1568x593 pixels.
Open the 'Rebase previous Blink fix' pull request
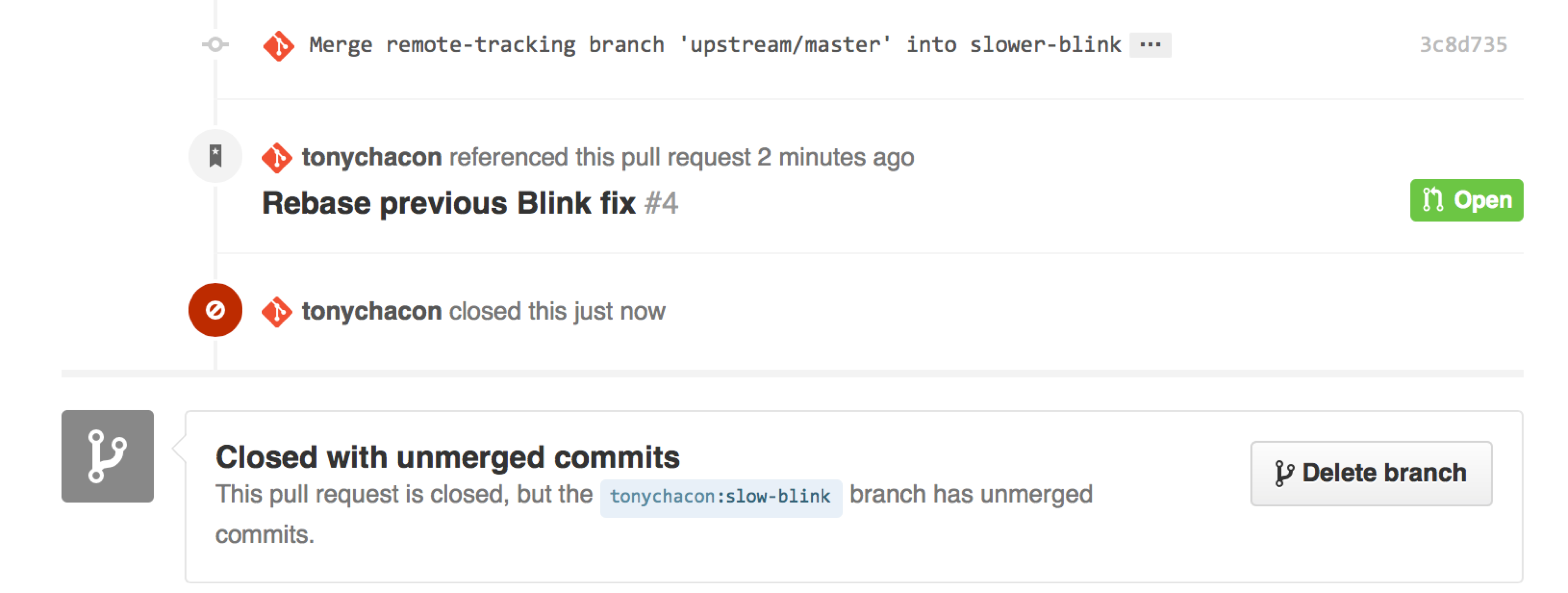point(449,202)
